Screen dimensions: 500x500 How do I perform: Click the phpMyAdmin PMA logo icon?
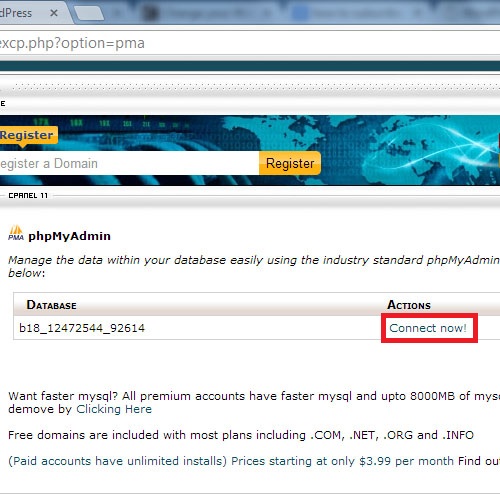[x=16, y=233]
